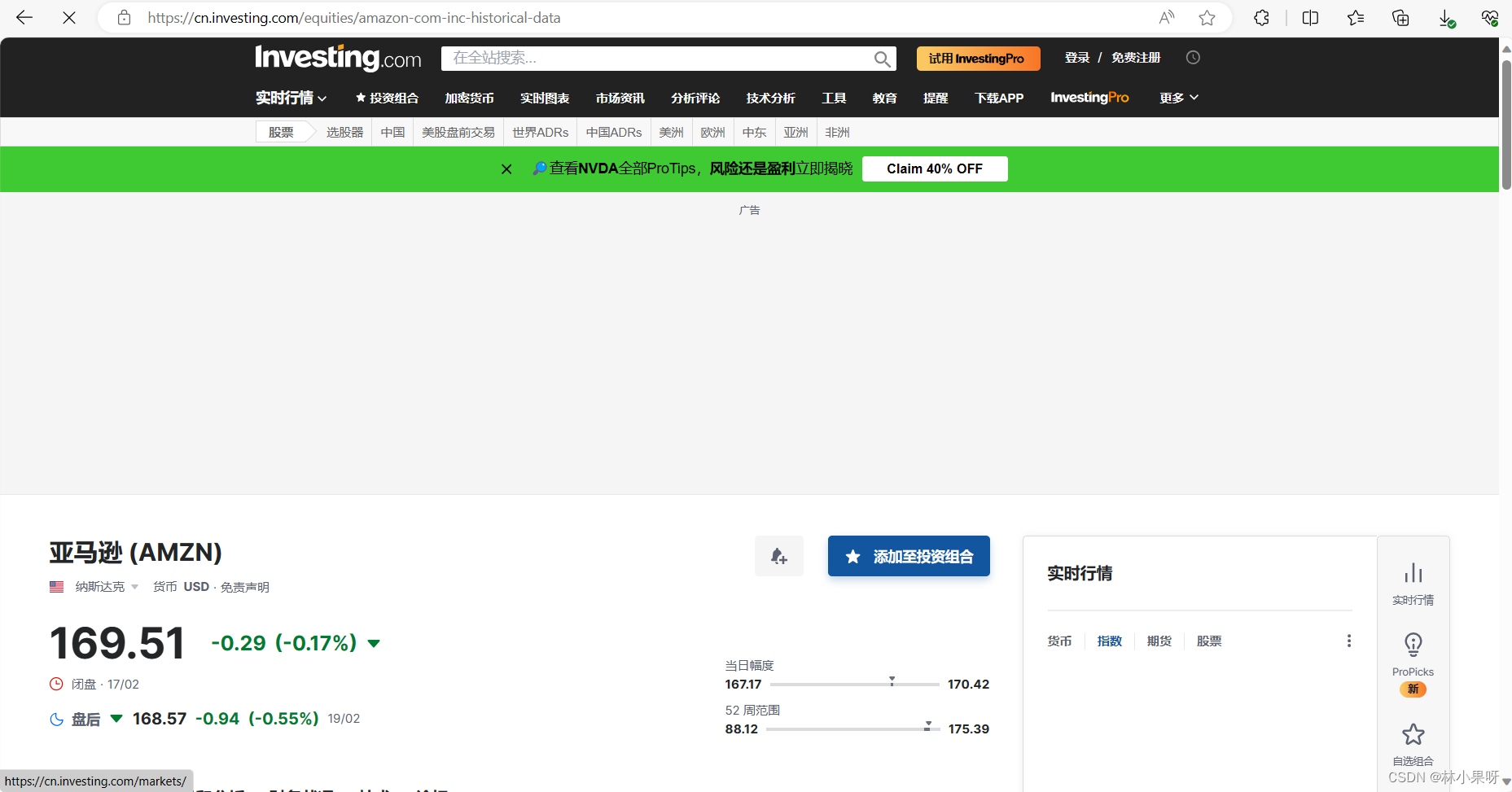Image resolution: width=1512 pixels, height=792 pixels.
Task: Click 添加至投资组合 button
Action: click(x=909, y=556)
